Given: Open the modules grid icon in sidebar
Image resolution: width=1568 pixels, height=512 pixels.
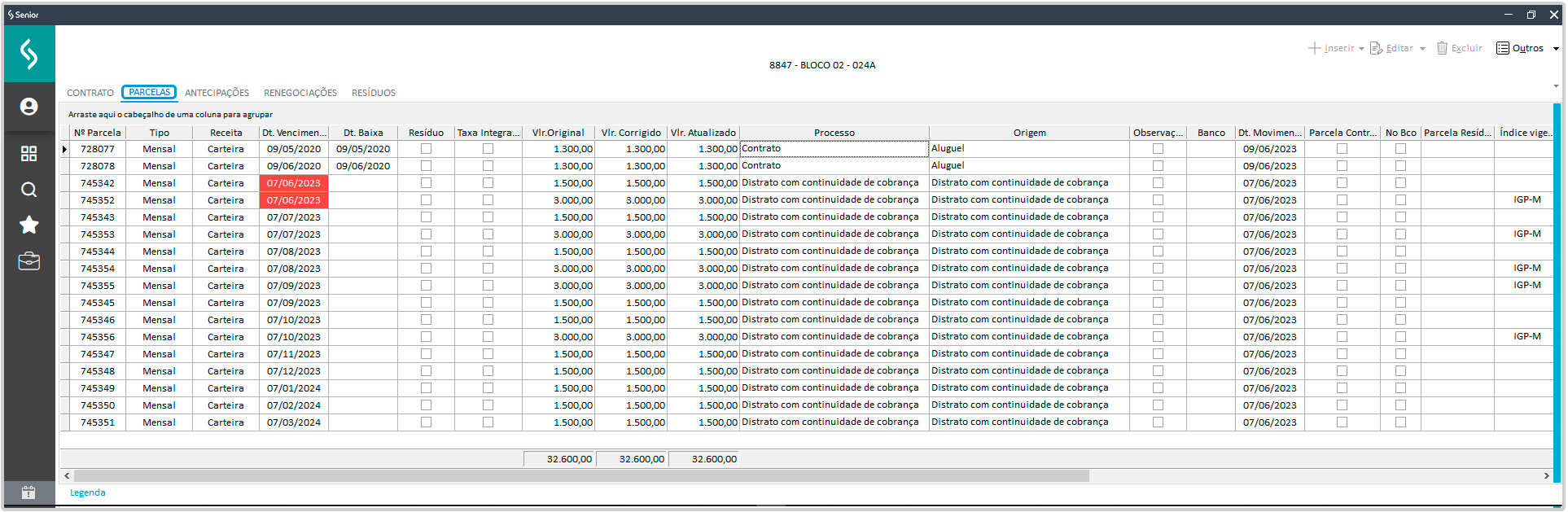Looking at the screenshot, I should tap(29, 154).
